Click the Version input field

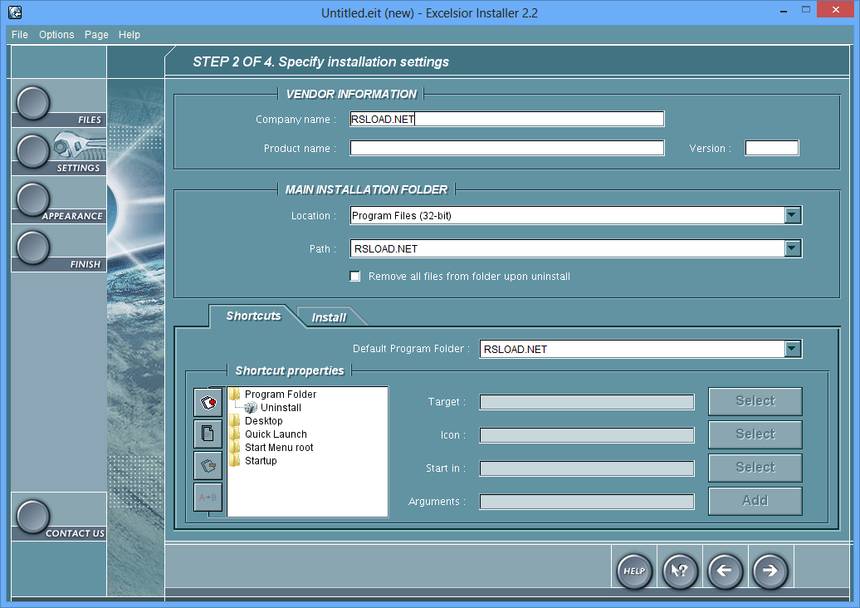pos(772,148)
